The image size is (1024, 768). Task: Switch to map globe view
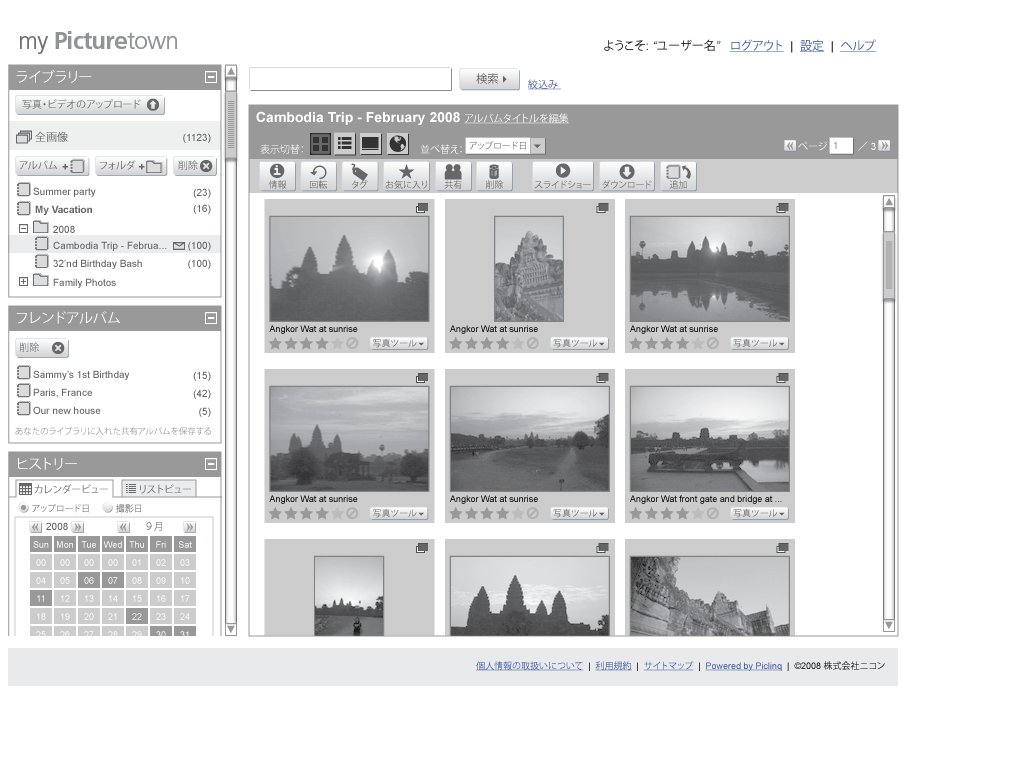pyautogui.click(x=397, y=144)
